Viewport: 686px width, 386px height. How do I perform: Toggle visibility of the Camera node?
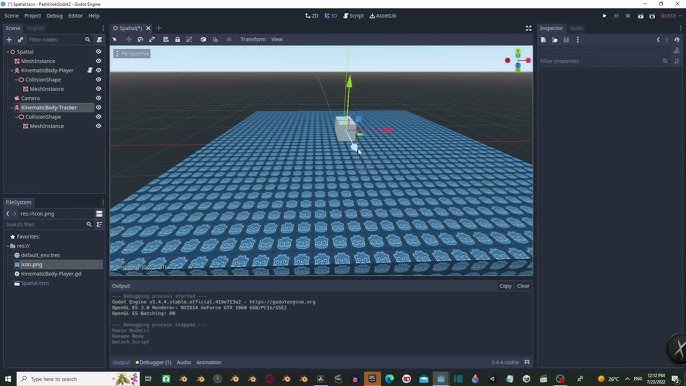click(98, 98)
